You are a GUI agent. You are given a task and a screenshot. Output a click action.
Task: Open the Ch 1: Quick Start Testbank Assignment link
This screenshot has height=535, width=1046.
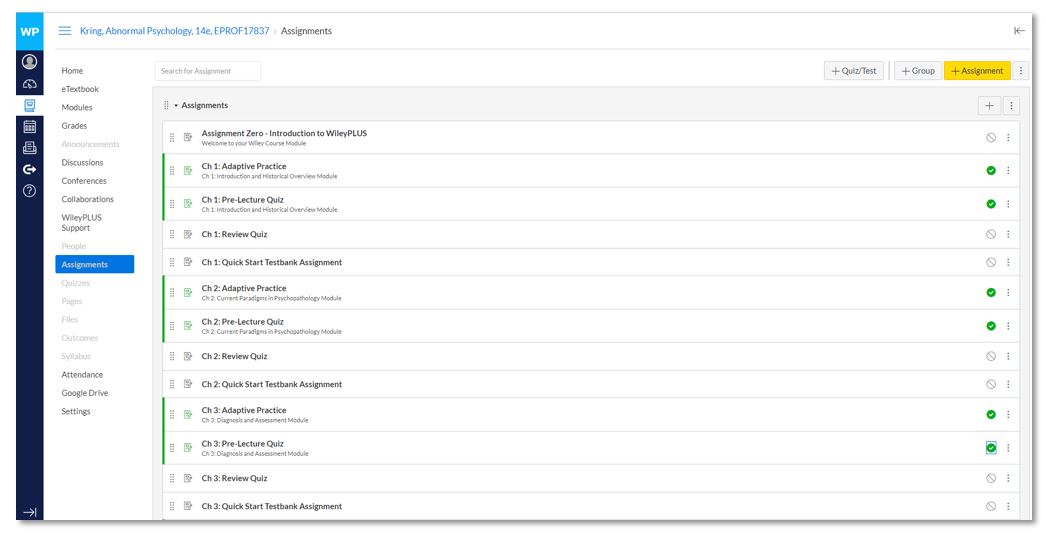pyautogui.click(x=272, y=262)
